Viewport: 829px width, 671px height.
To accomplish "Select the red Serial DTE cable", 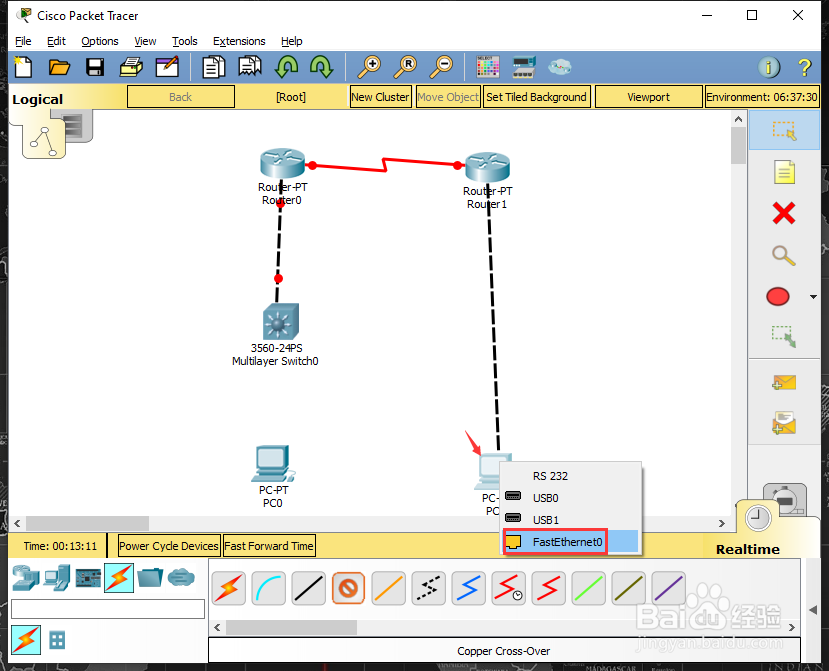I will coord(548,588).
